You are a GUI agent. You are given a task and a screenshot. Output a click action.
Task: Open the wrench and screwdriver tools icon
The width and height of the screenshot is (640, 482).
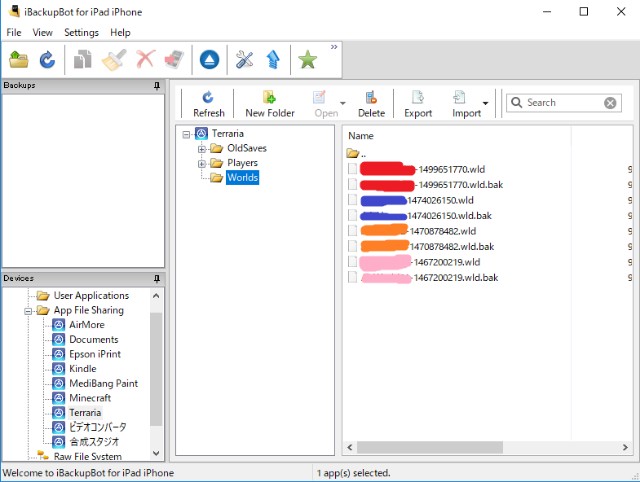(x=244, y=60)
